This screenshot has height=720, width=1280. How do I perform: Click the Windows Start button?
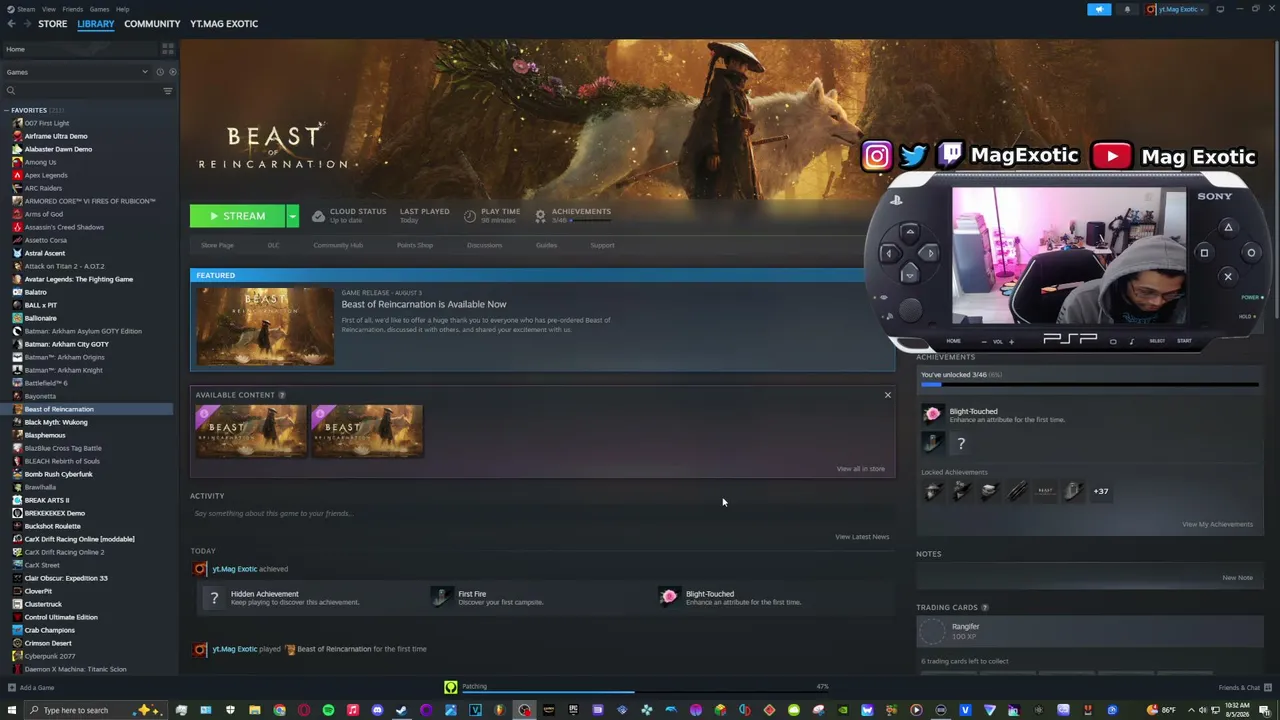[11, 710]
